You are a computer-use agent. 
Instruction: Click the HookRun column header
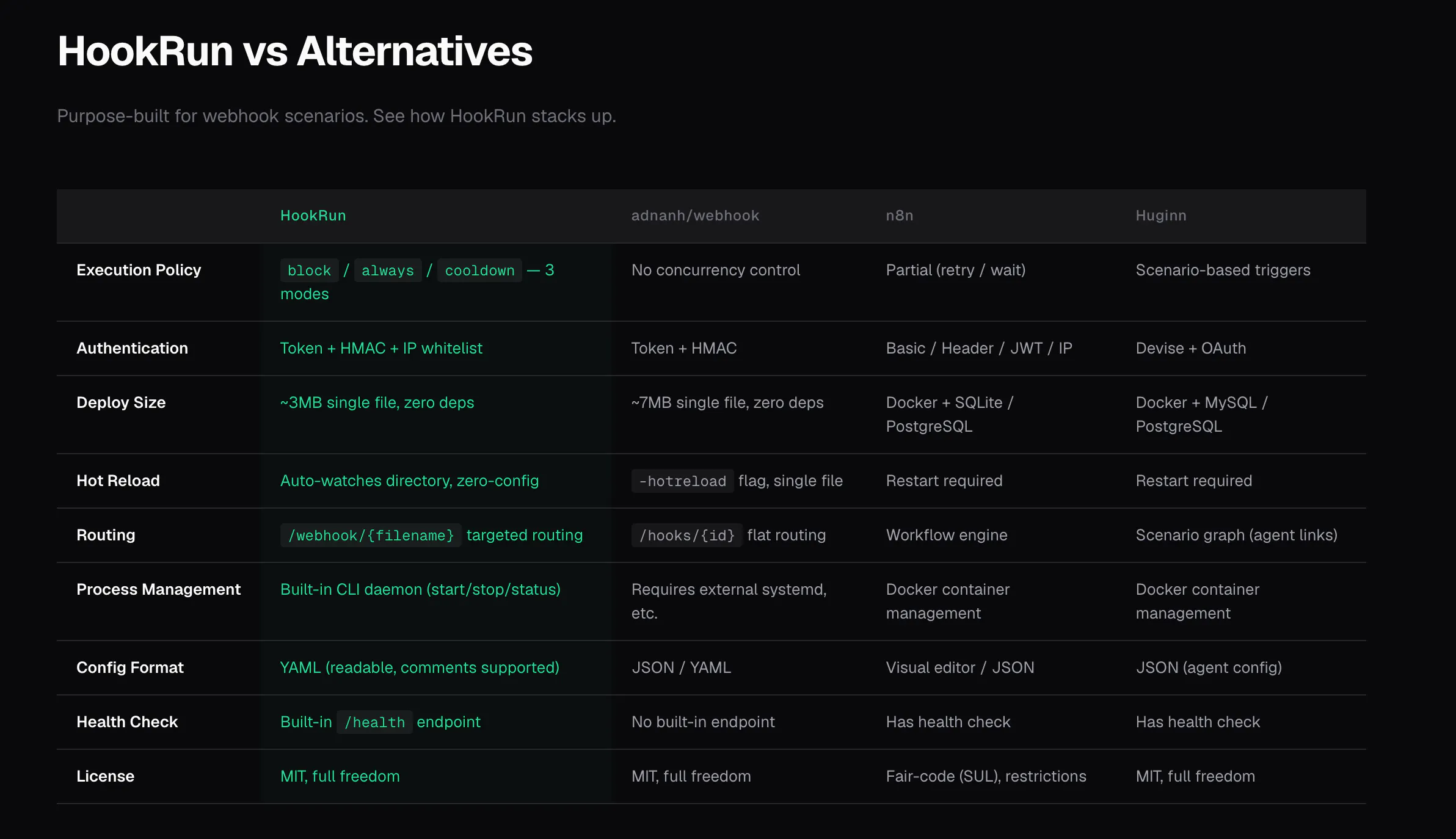(313, 216)
